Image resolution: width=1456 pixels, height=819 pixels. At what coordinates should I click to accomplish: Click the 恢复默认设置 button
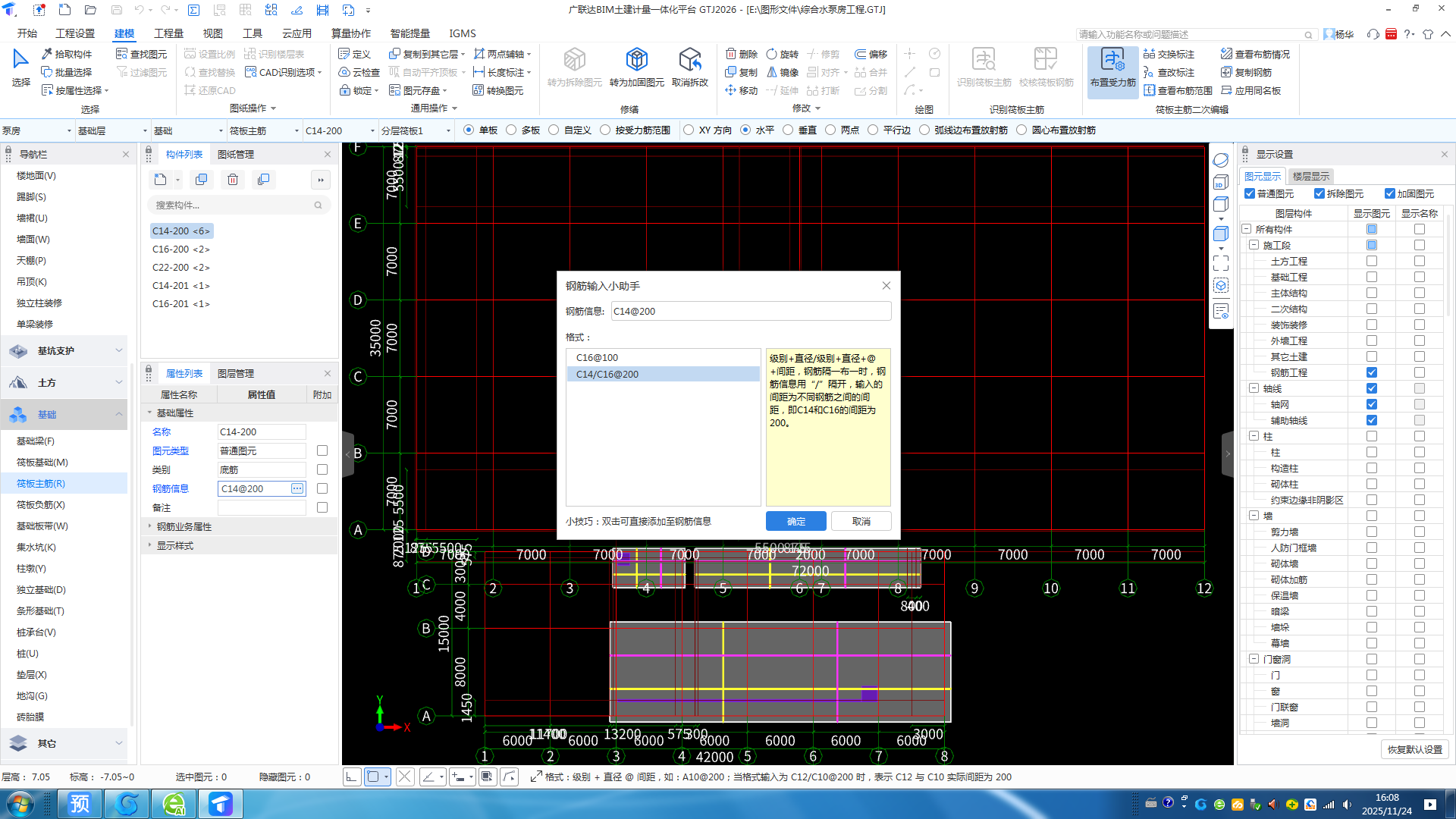tap(1414, 749)
